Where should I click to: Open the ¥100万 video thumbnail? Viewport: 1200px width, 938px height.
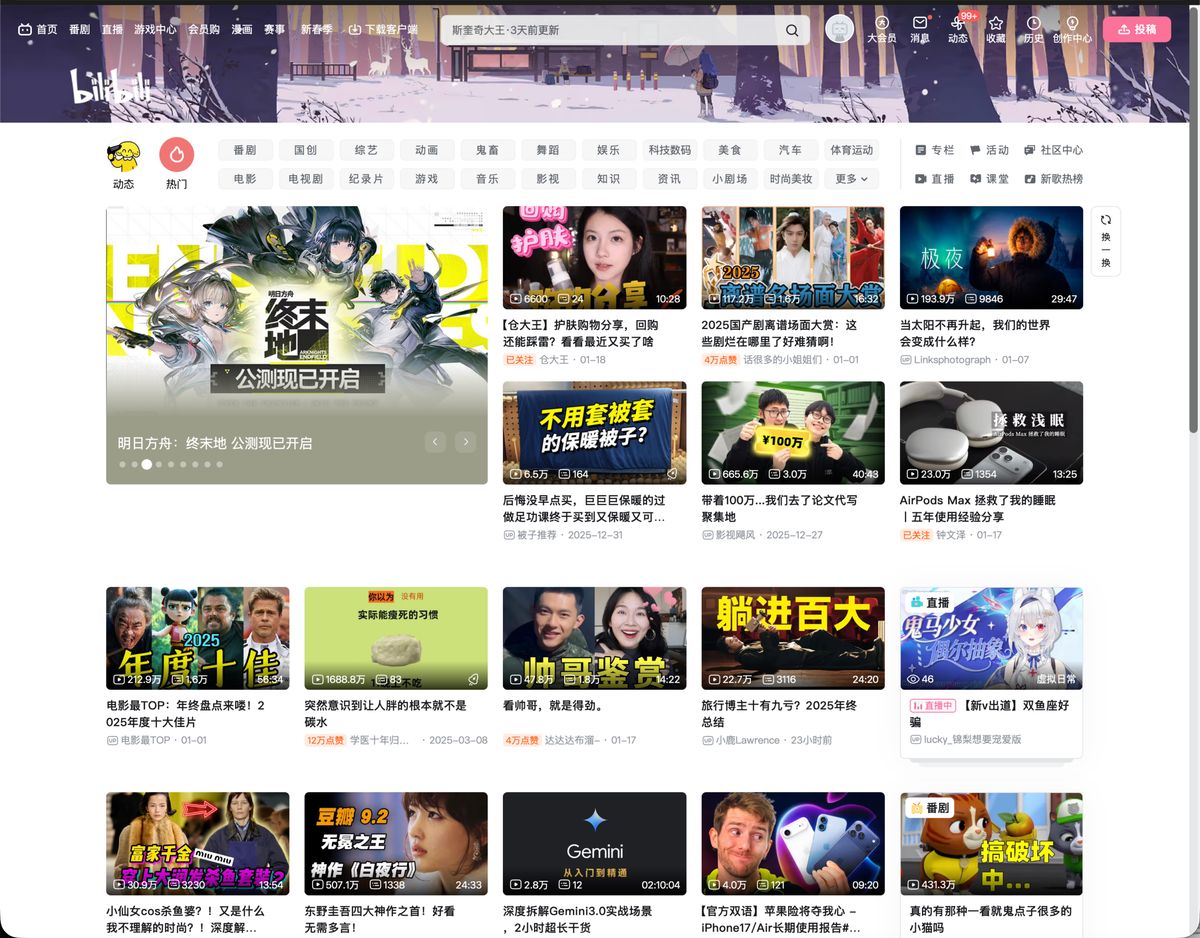tap(793, 433)
